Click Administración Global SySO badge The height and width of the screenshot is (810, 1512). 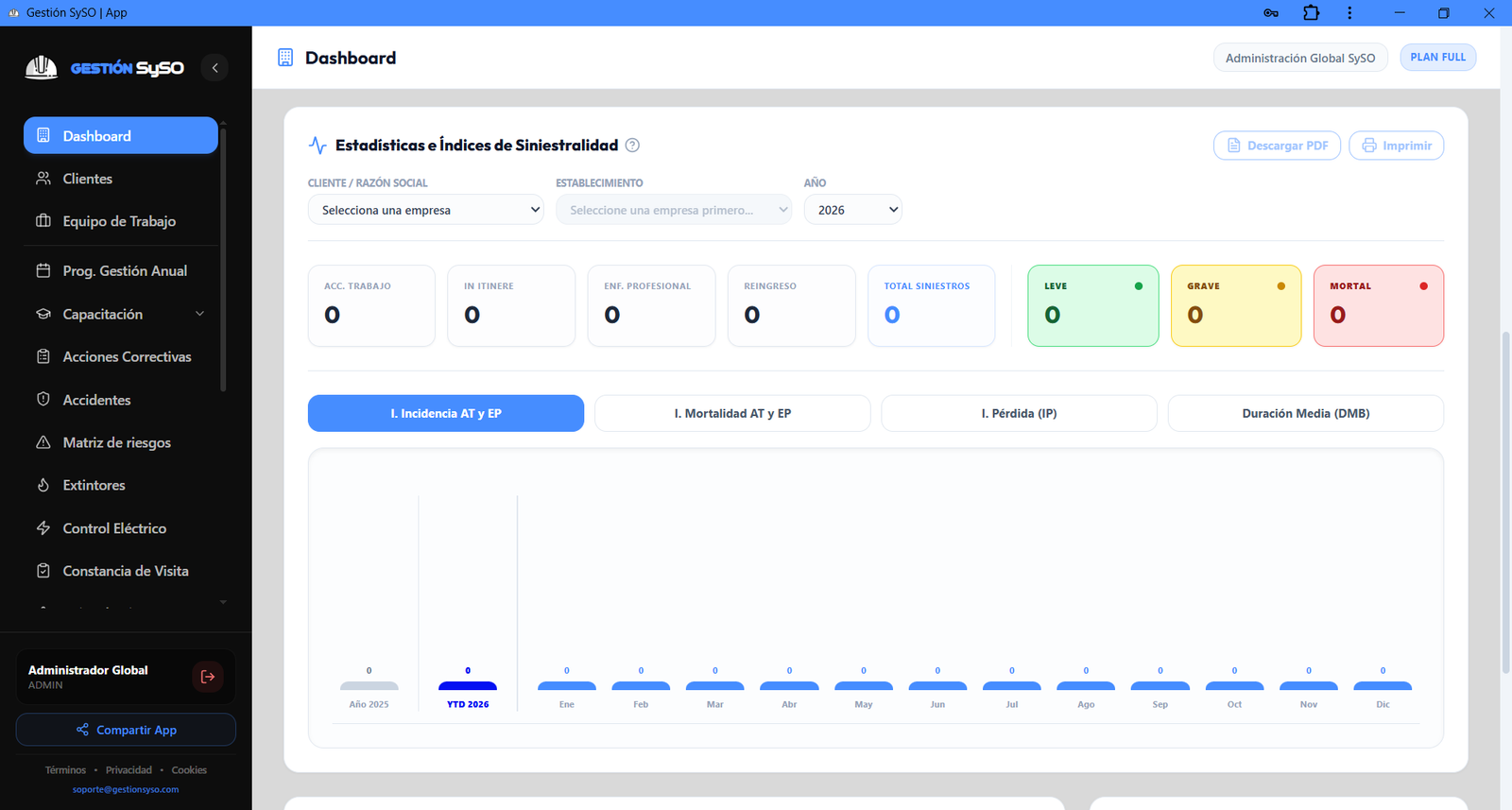click(x=1300, y=58)
